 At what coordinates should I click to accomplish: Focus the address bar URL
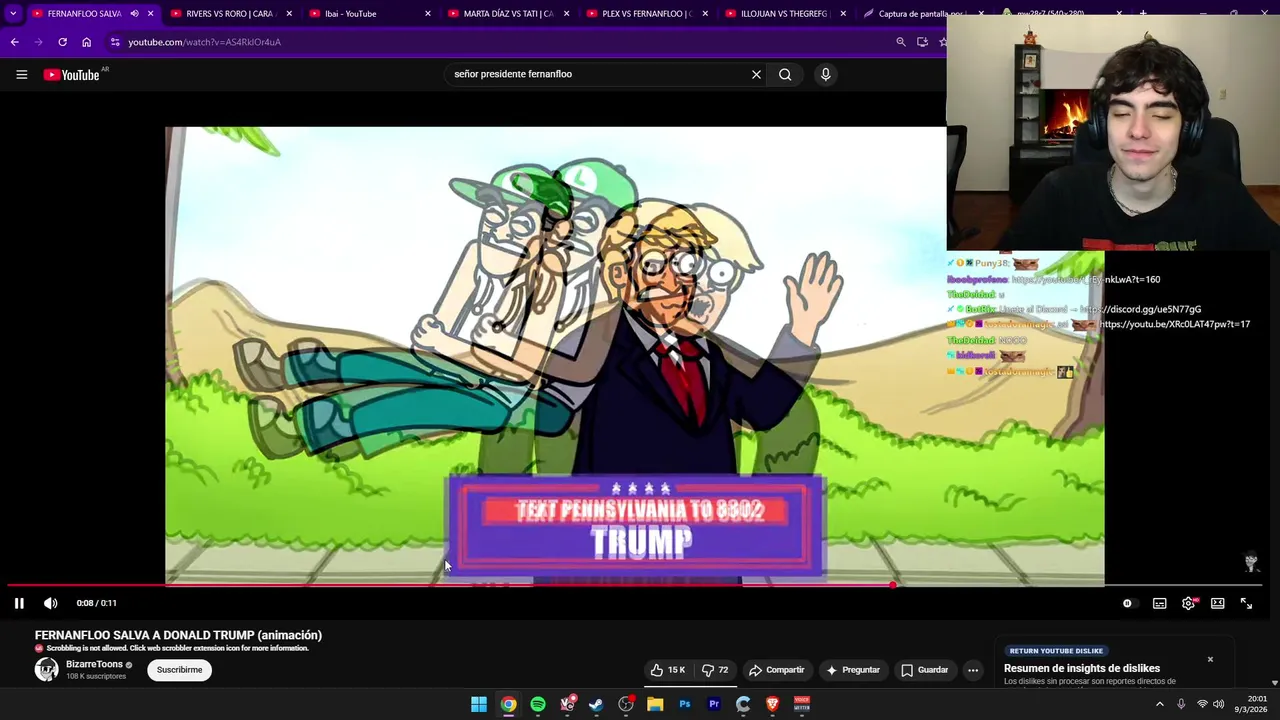pos(204,42)
